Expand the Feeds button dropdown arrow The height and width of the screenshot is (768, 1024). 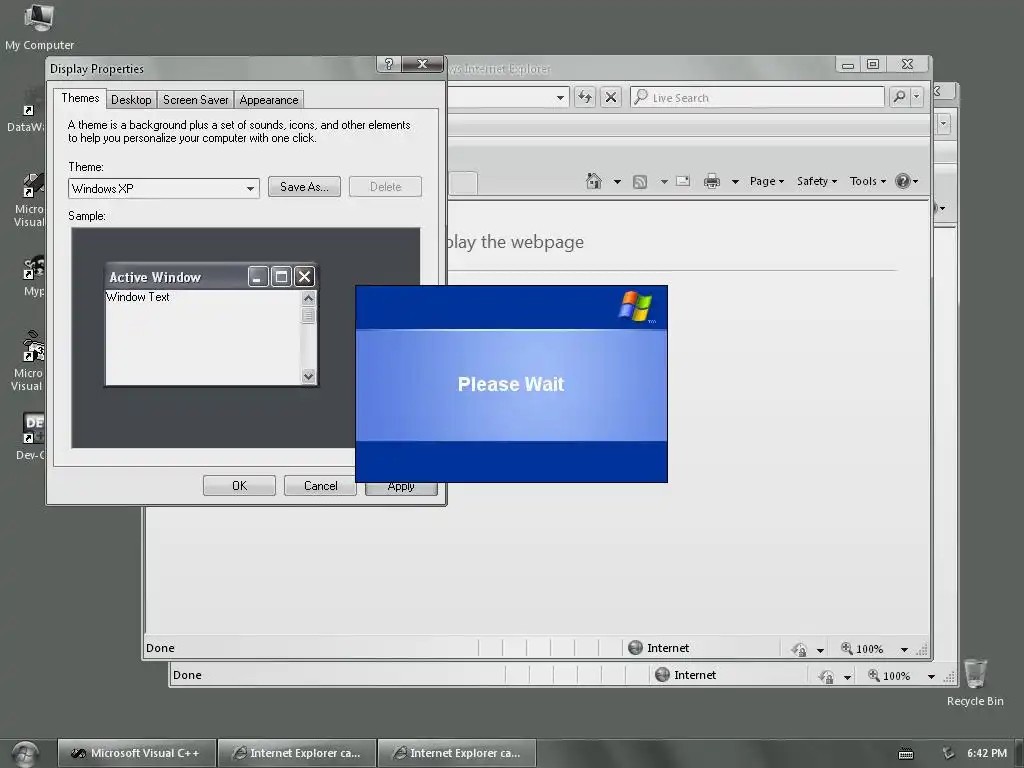pyautogui.click(x=664, y=182)
